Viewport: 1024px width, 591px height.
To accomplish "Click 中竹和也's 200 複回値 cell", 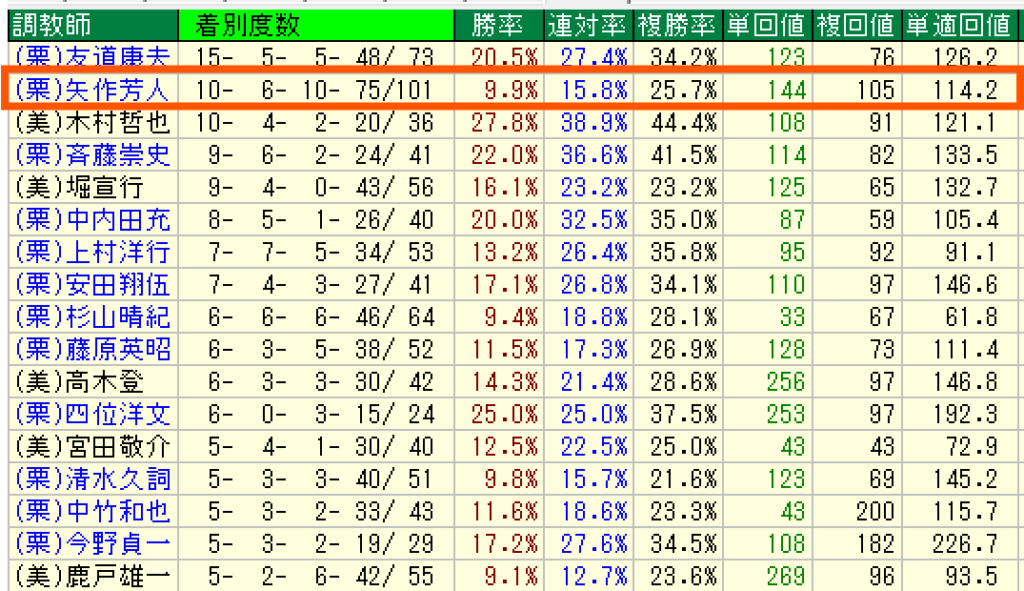I will click(x=873, y=511).
